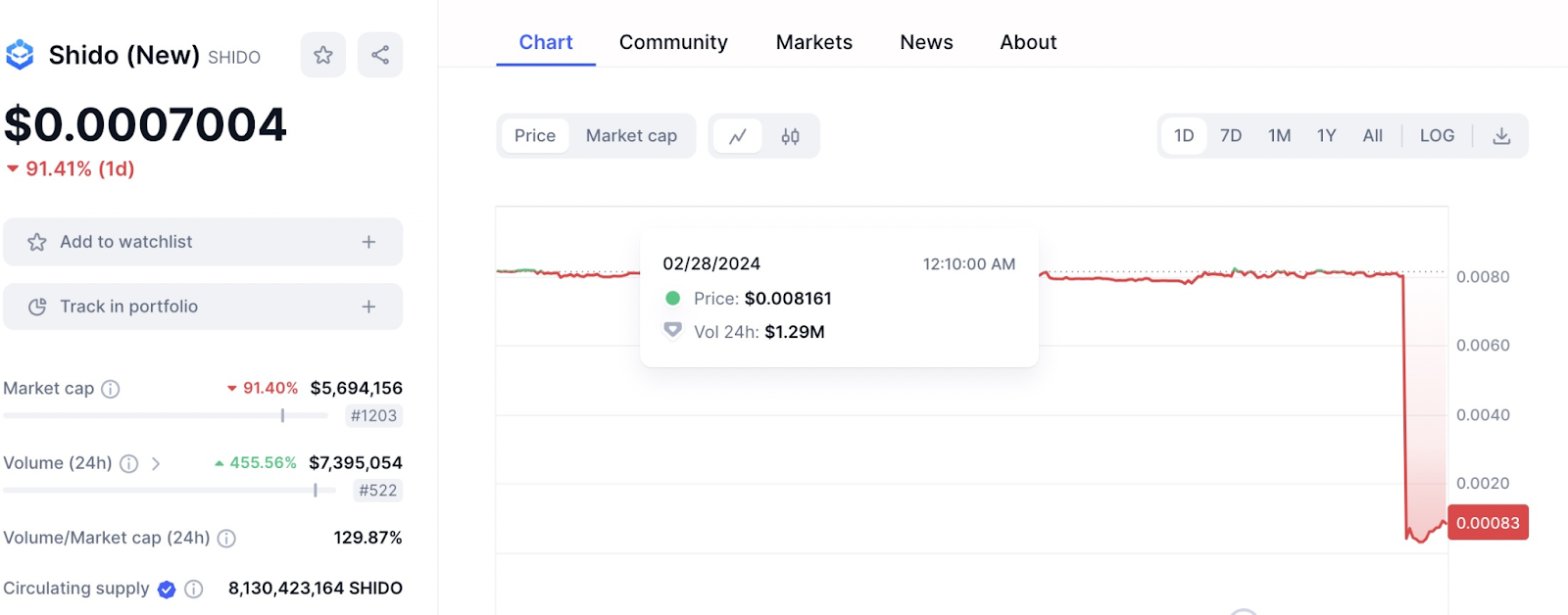Open the share icon button
Viewport: 1568px width, 615px height.
pos(380,55)
